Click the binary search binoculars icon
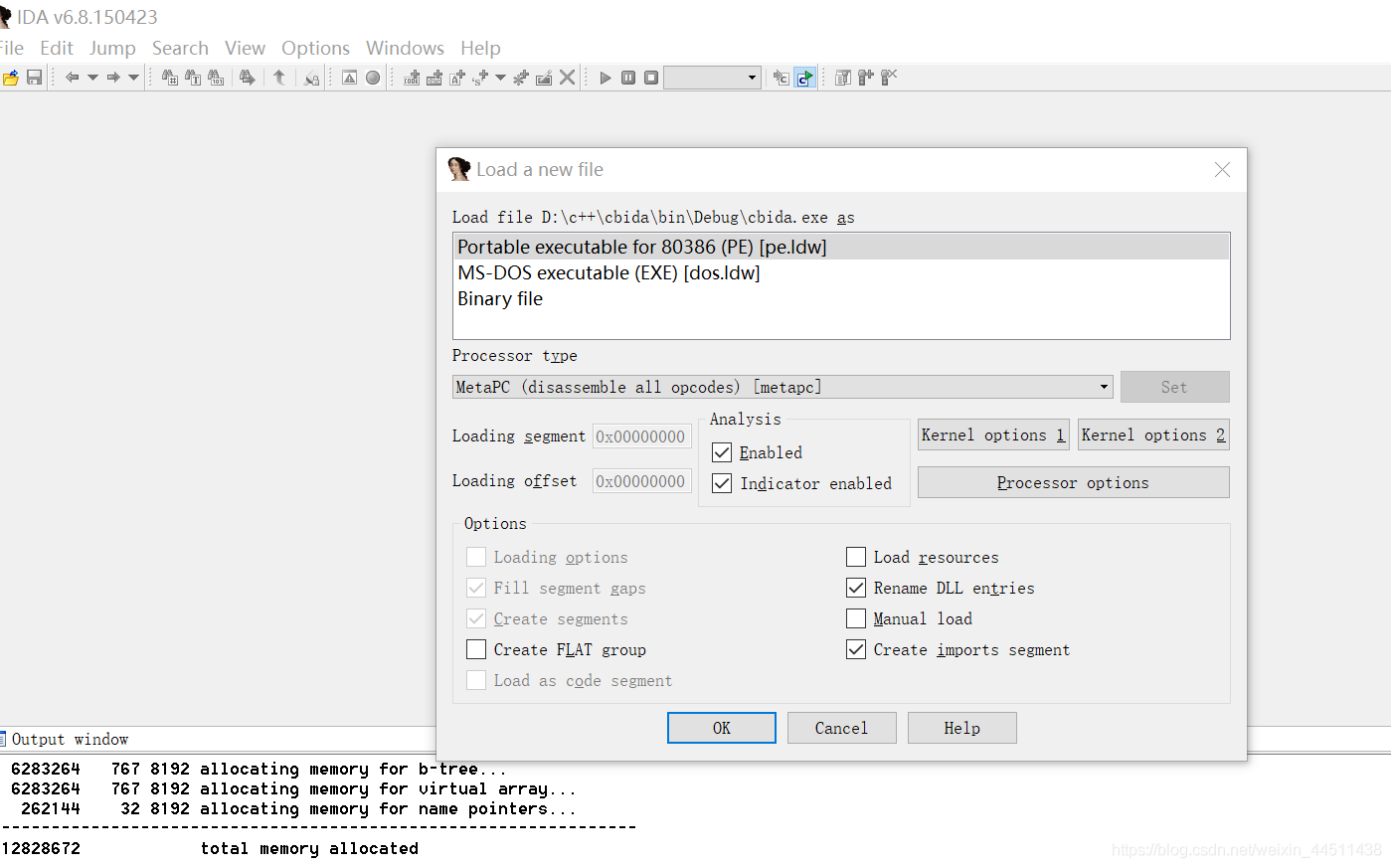 point(216,78)
